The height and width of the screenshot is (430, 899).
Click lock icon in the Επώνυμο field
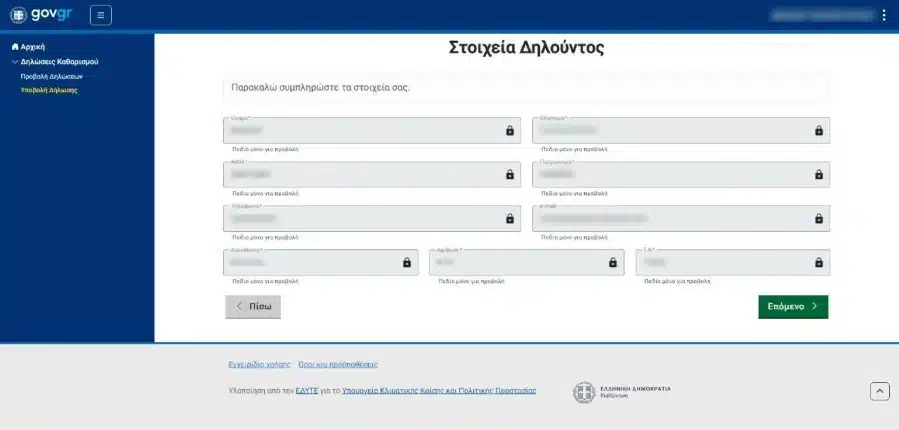[x=818, y=131]
